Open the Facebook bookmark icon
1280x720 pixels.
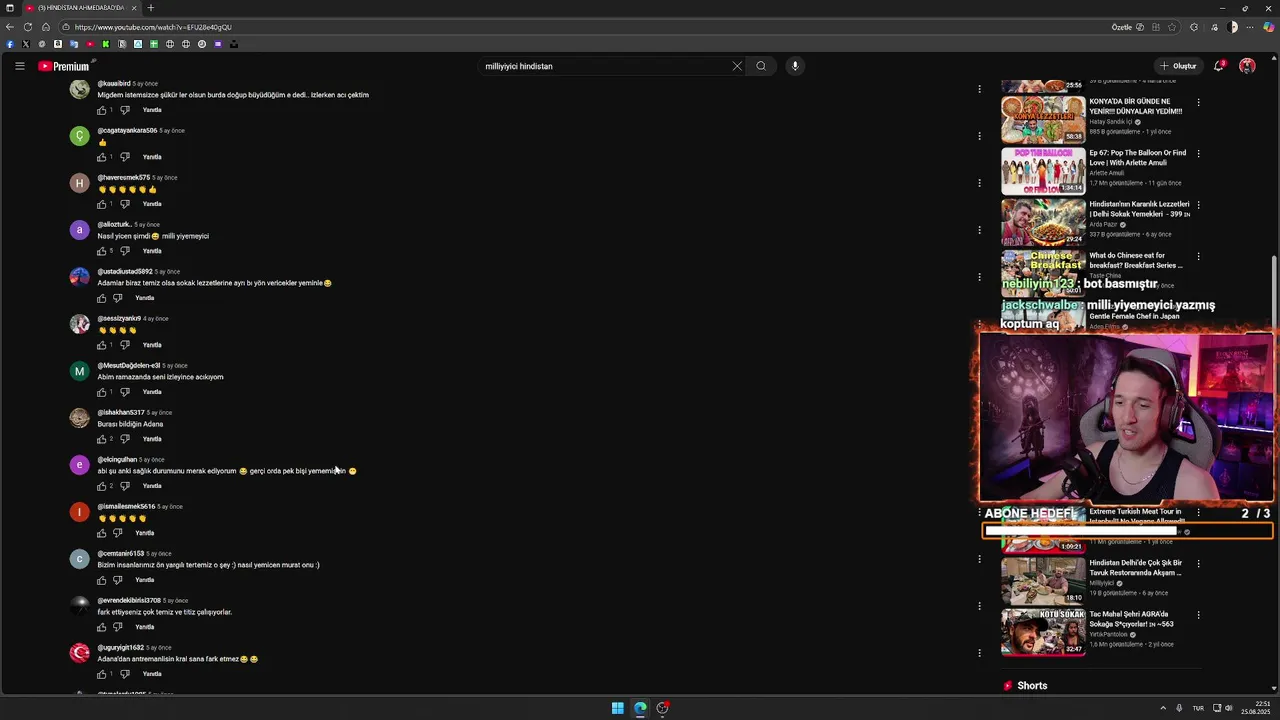click(10, 44)
